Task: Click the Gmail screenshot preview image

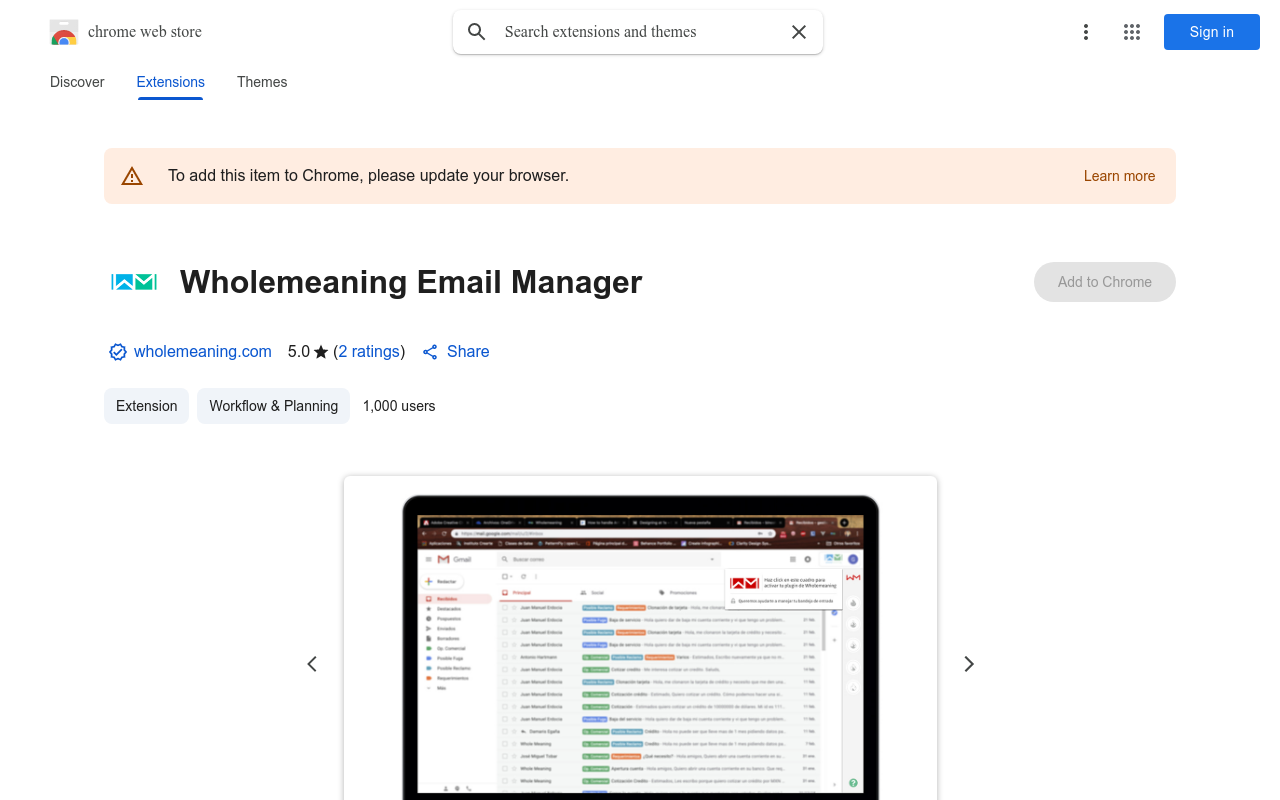Action: [640, 638]
